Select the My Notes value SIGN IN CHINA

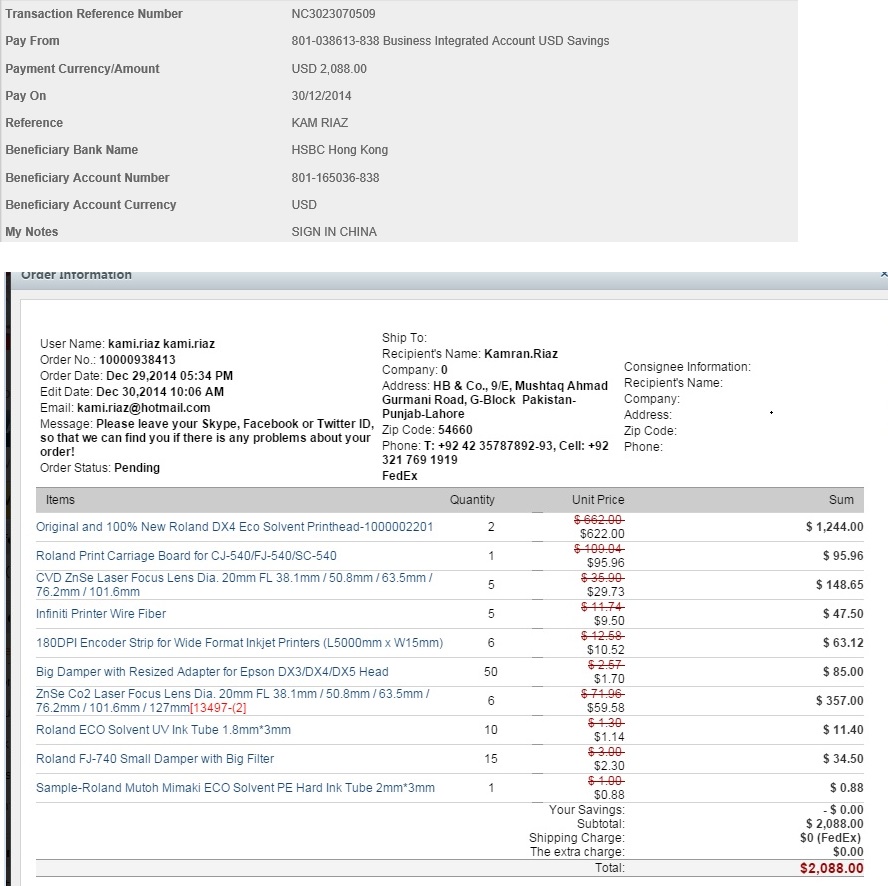click(x=334, y=232)
